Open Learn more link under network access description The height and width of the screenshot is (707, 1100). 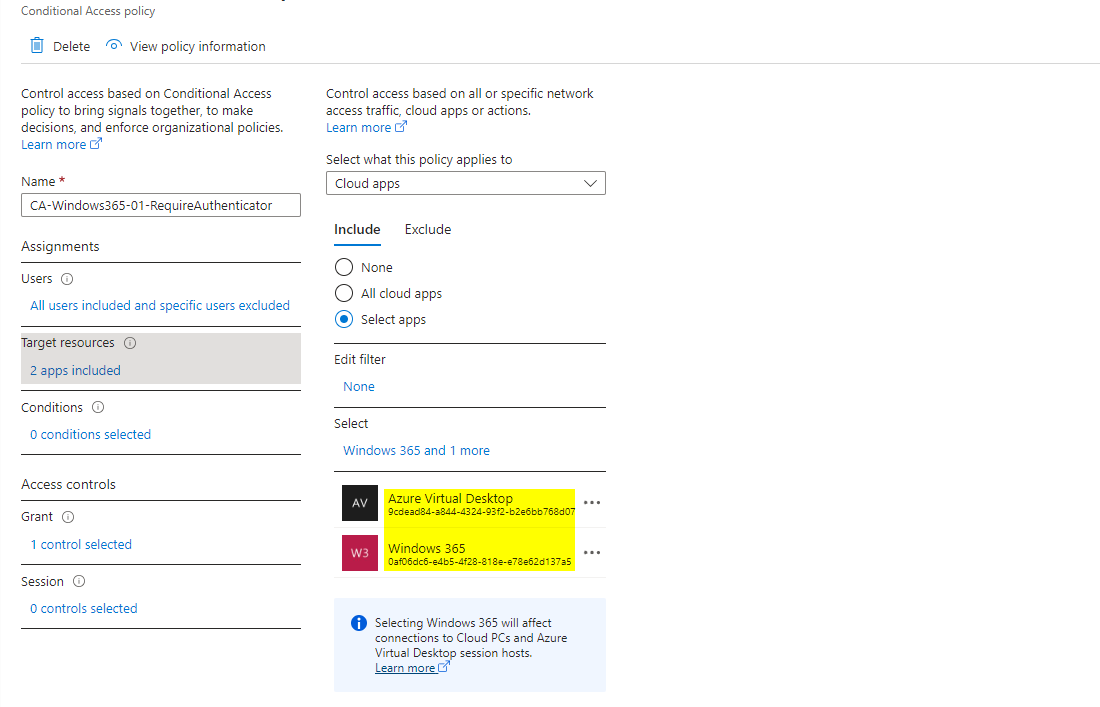click(x=366, y=128)
